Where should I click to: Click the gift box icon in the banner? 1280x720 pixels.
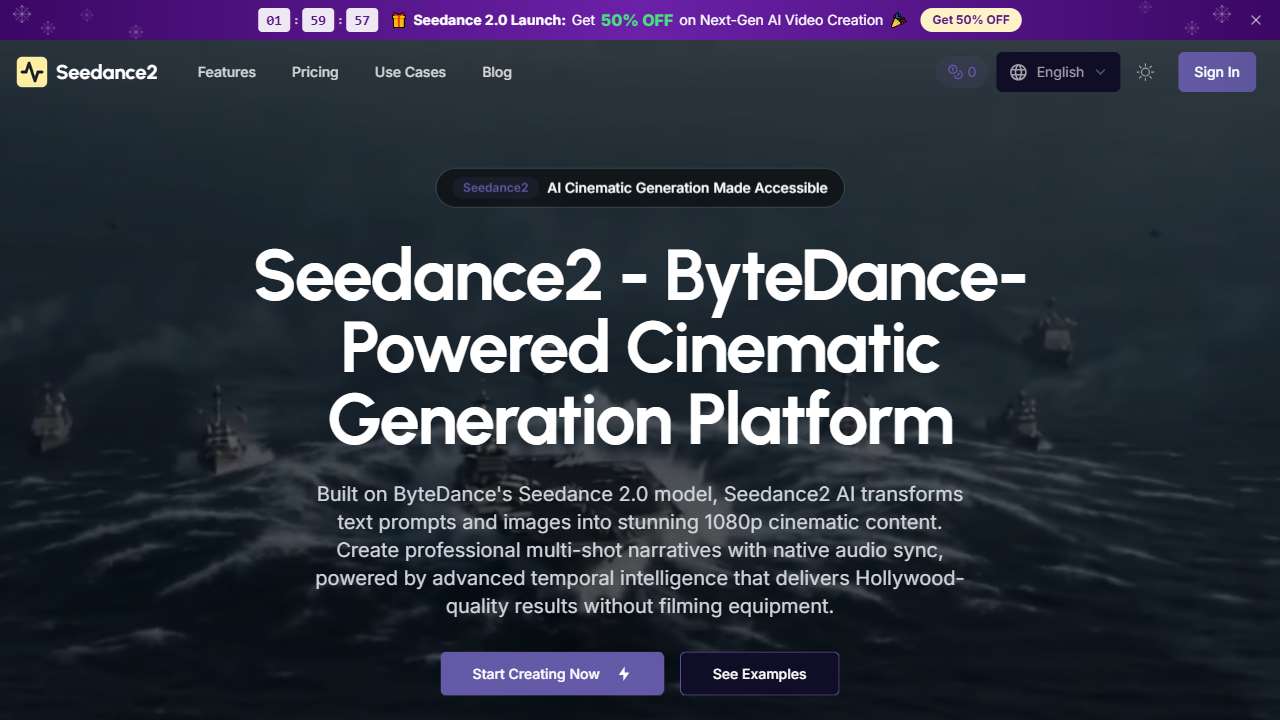[398, 19]
